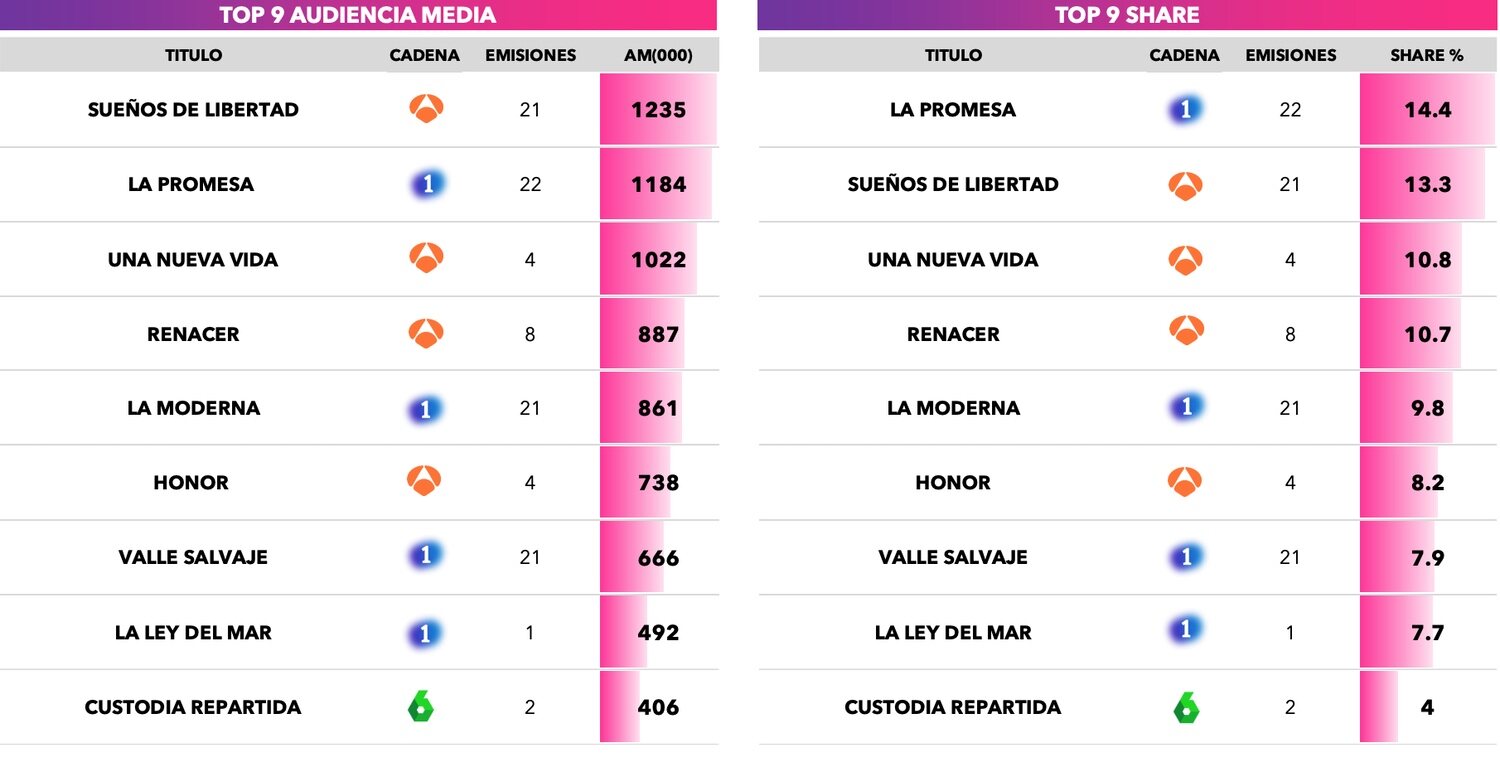
Task: Select laSexta logo in Custodia Repartida row, left table
Action: click(x=421, y=707)
